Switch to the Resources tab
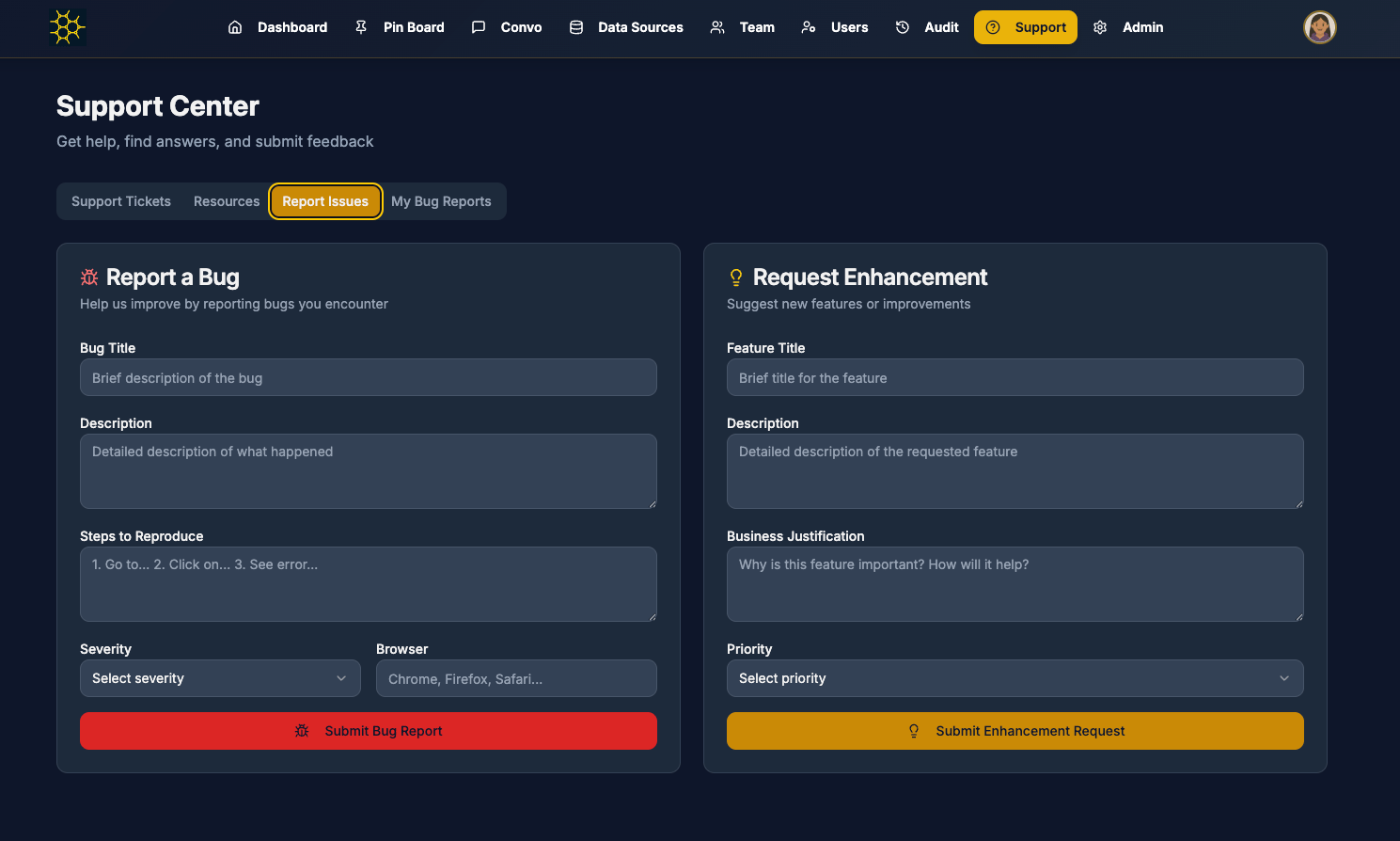The image size is (1400, 841). coord(227,201)
